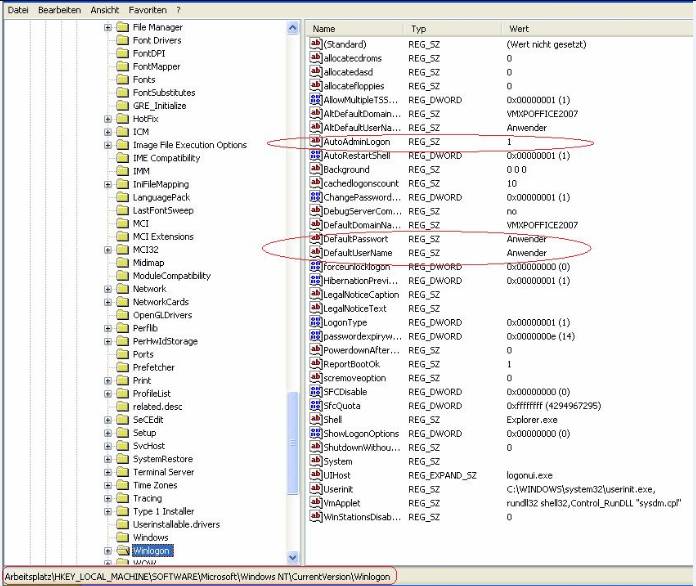Open the Datei menu
This screenshot has width=696, height=586.
17,9
